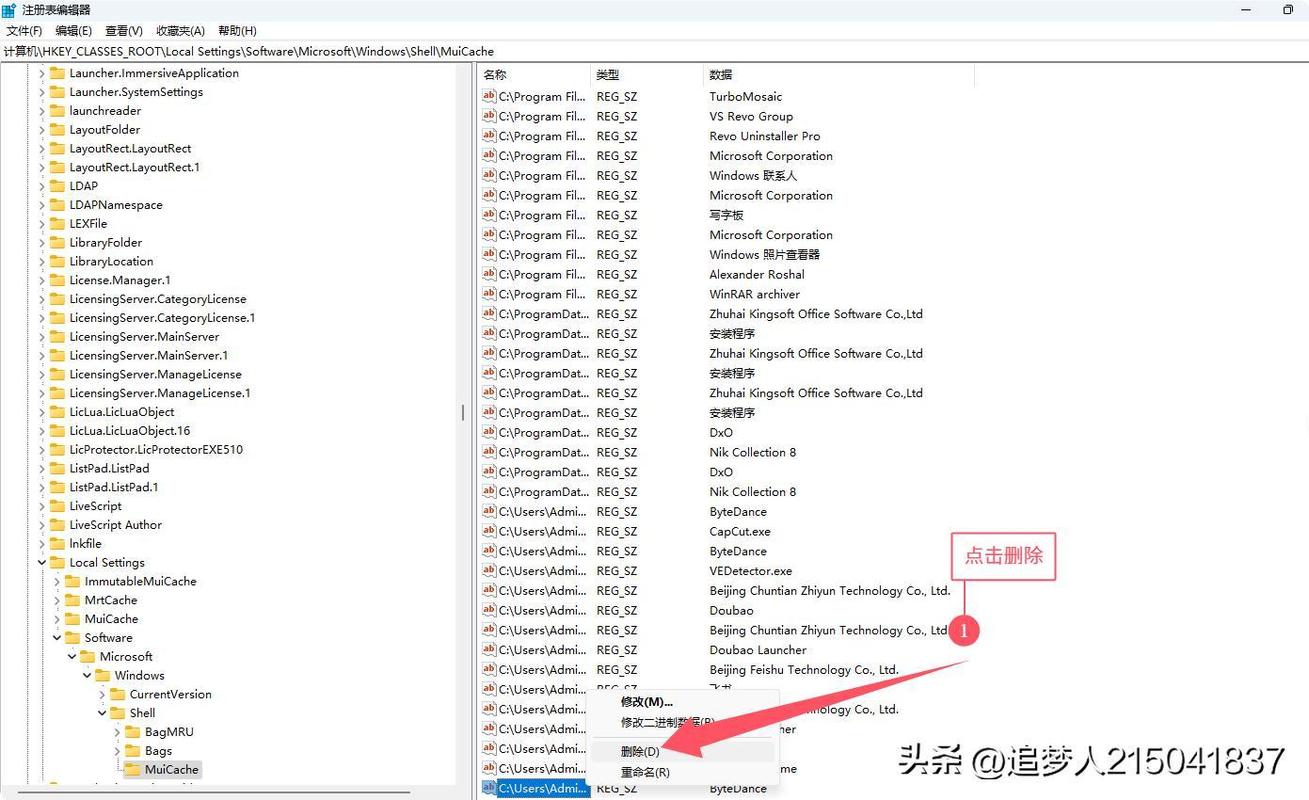This screenshot has width=1309, height=800.
Task: Select the lnkfile folder icon
Action: click(x=57, y=544)
